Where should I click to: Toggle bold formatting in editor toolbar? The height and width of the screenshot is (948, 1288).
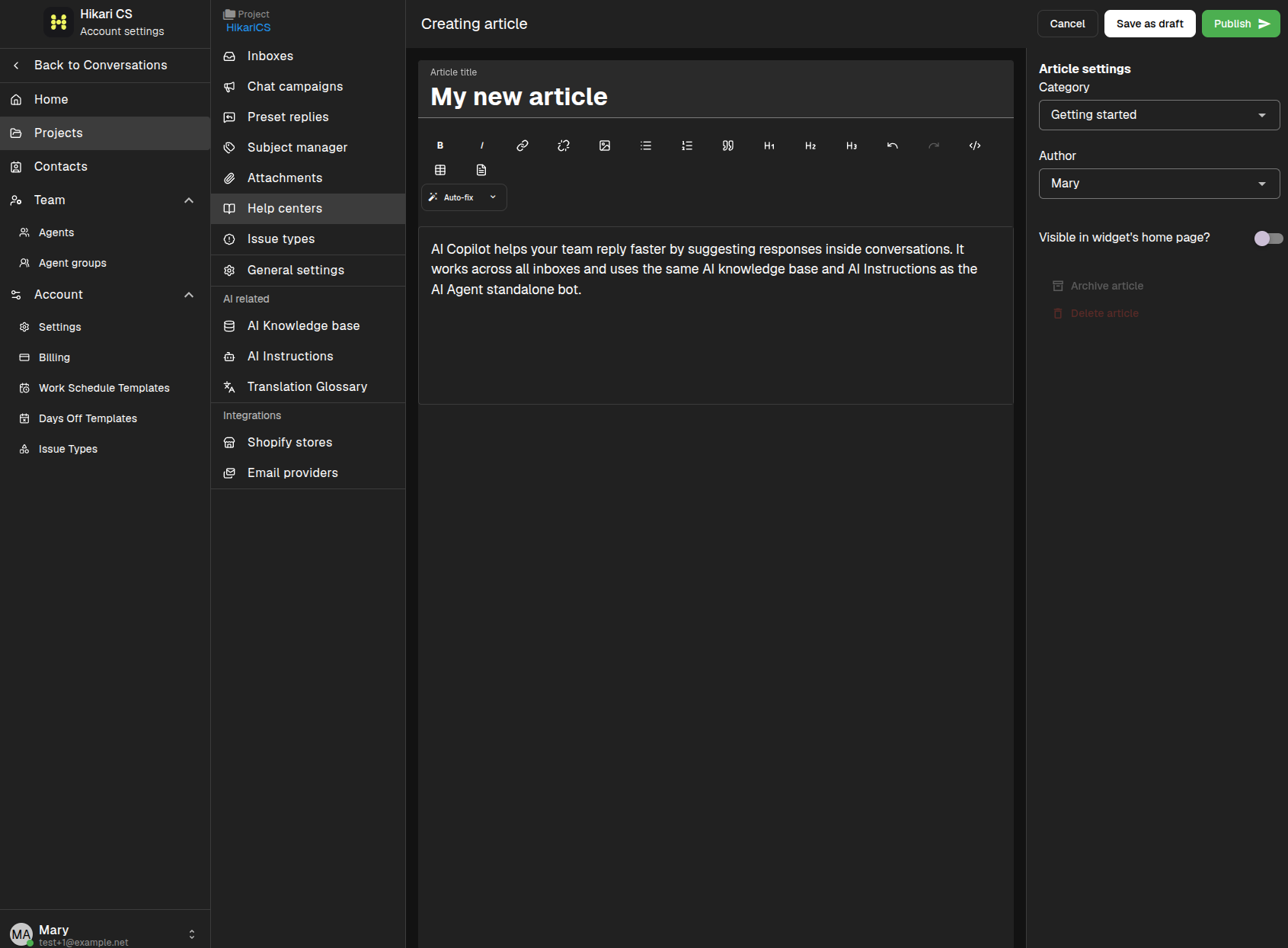440,146
